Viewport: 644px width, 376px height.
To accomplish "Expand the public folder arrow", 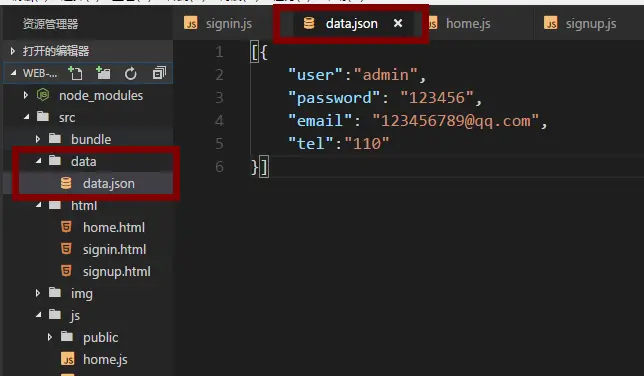I will click(50, 337).
